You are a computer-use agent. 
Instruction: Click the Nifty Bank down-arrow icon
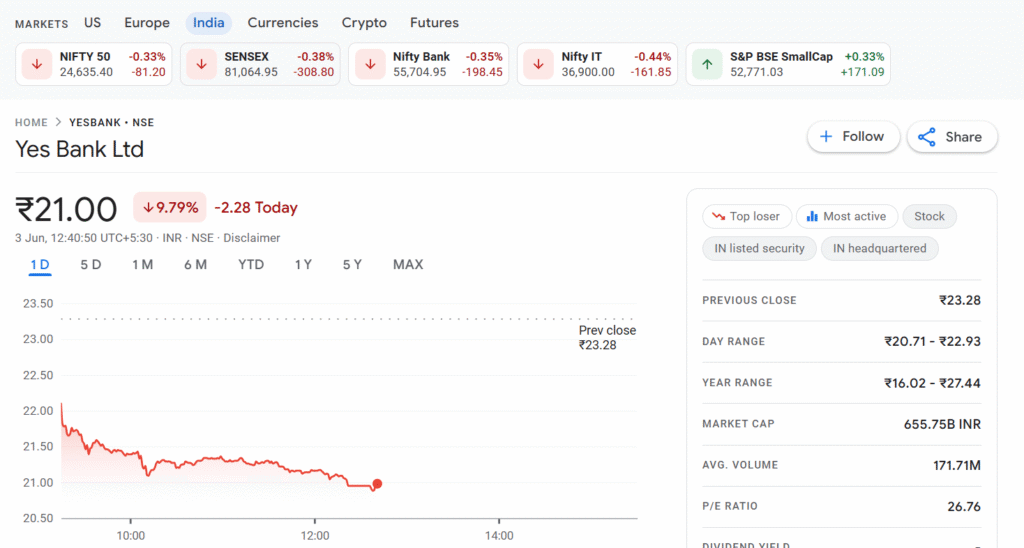click(x=370, y=65)
